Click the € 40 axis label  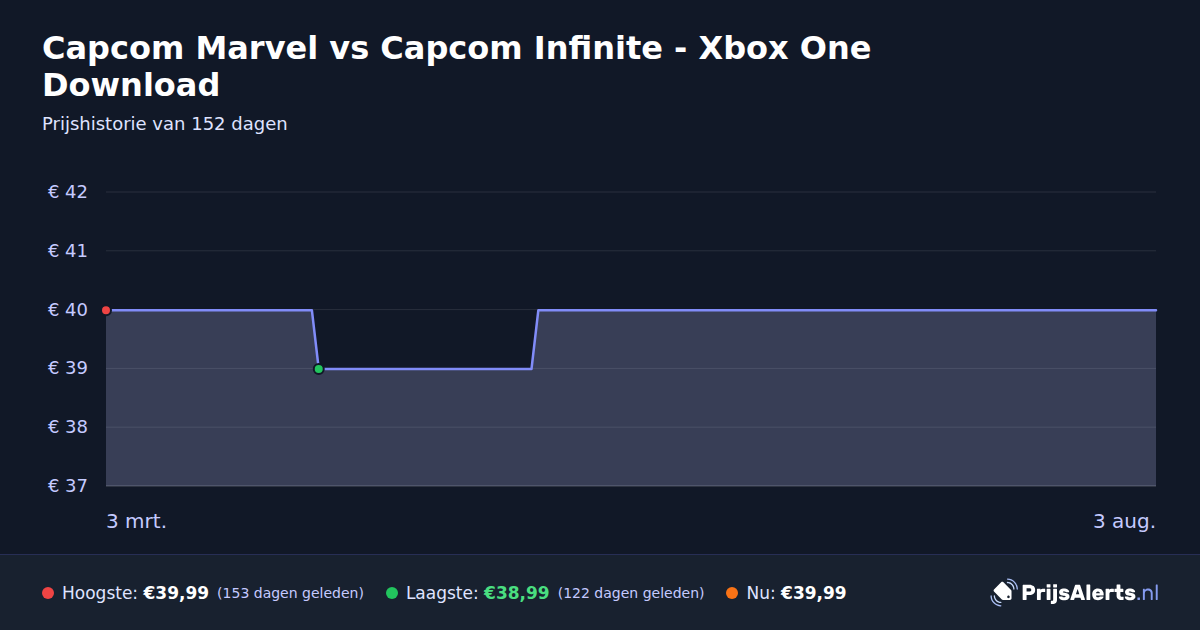67,310
